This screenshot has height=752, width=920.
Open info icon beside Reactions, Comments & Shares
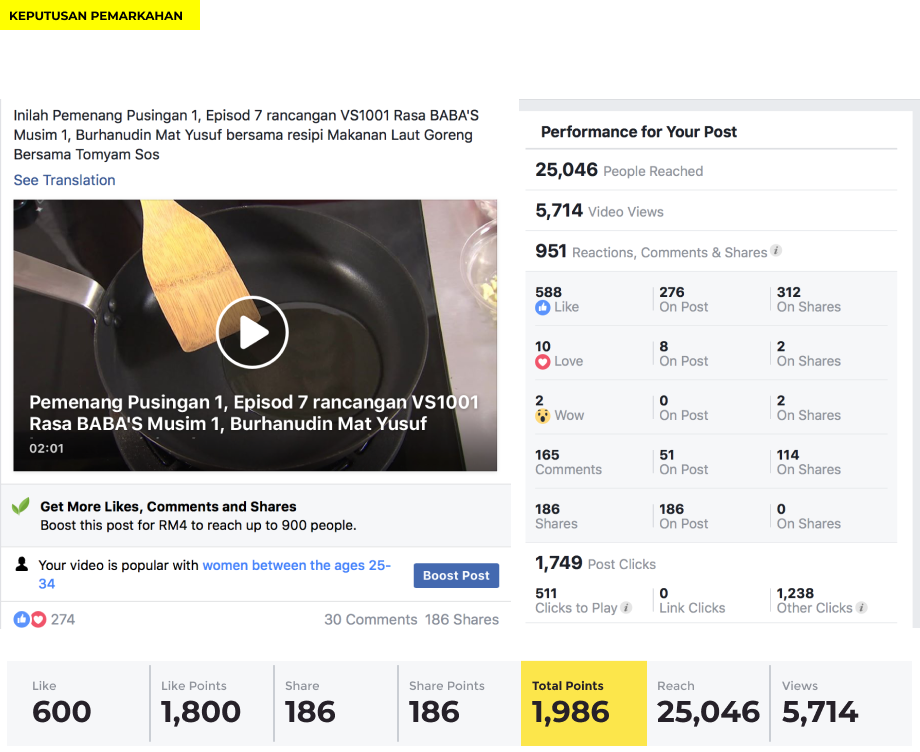[x=776, y=250]
